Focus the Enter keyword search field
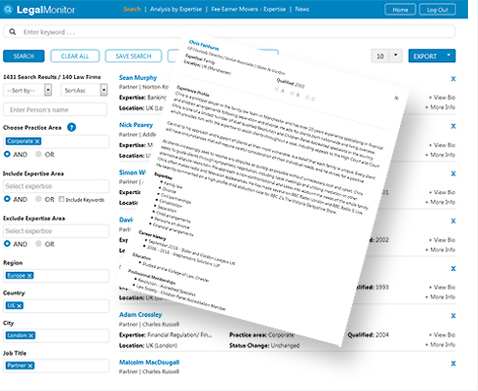This screenshot has height=391, width=478. coord(229,32)
